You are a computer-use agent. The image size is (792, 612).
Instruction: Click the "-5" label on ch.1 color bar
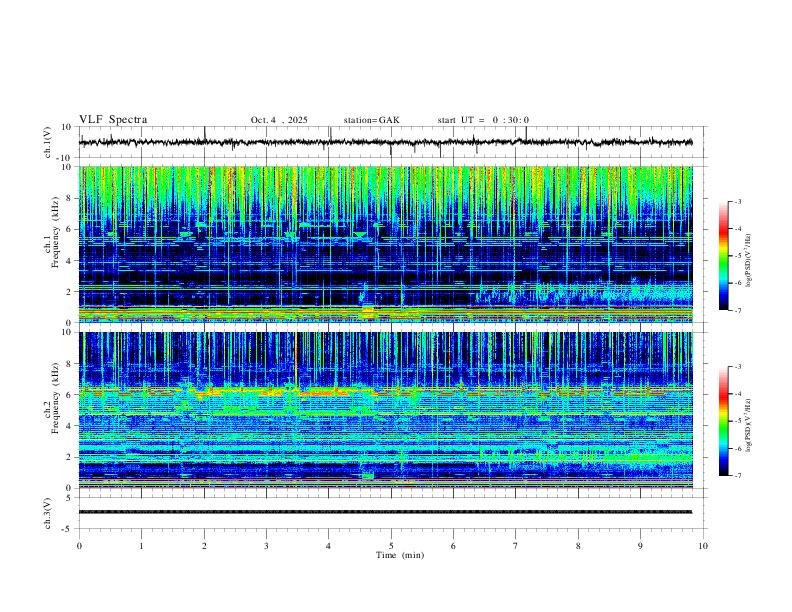pyautogui.click(x=737, y=256)
